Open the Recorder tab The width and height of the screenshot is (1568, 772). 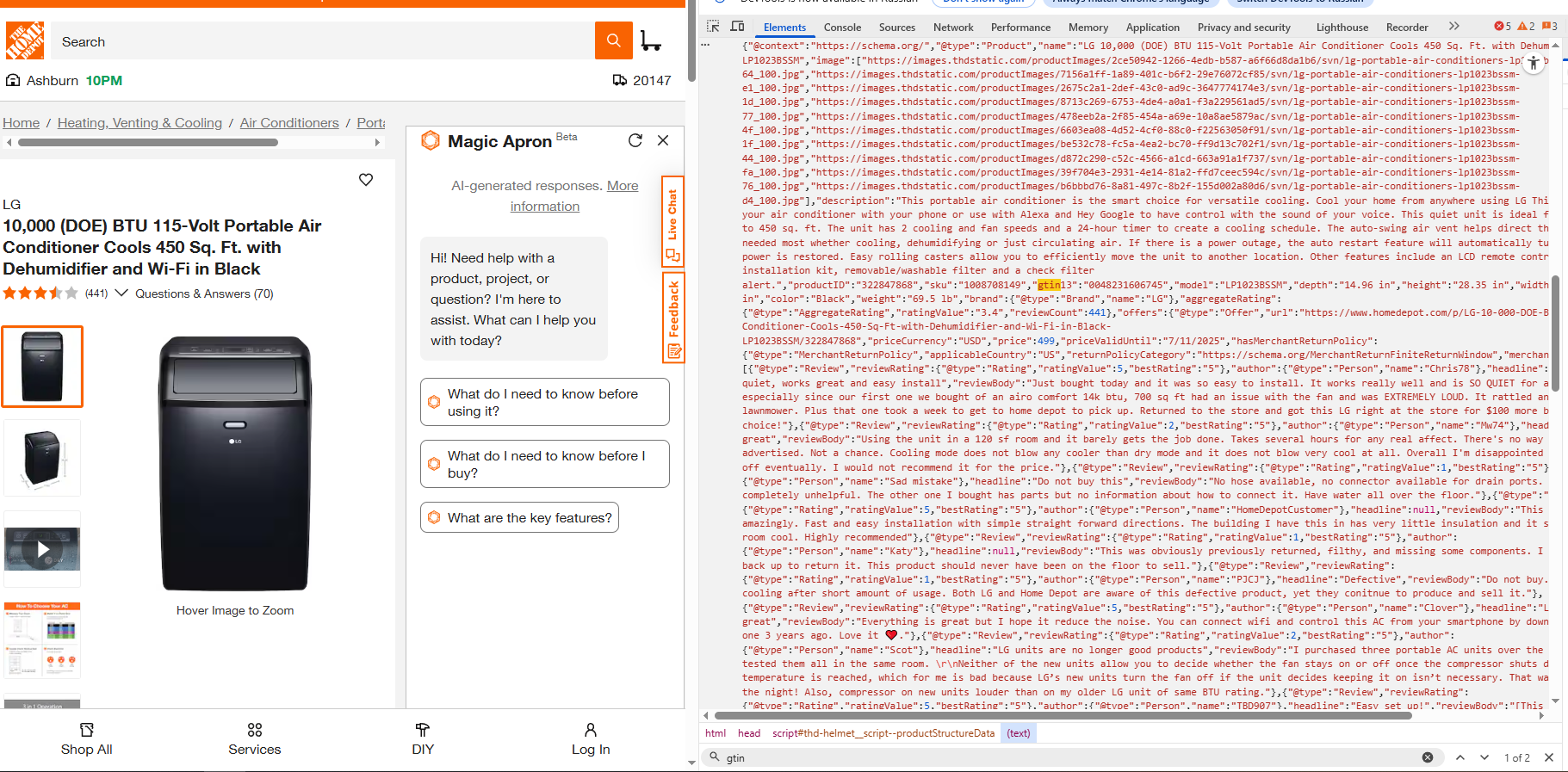coord(1407,28)
